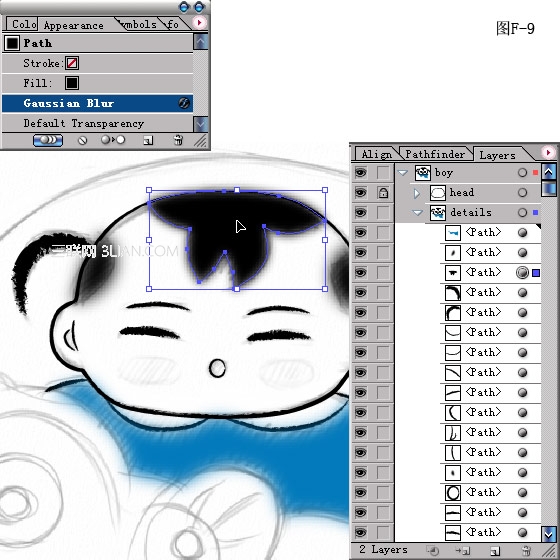Viewport: 560px width, 560px height.
Task: Open Layers panel flyout menu
Action: [548, 153]
